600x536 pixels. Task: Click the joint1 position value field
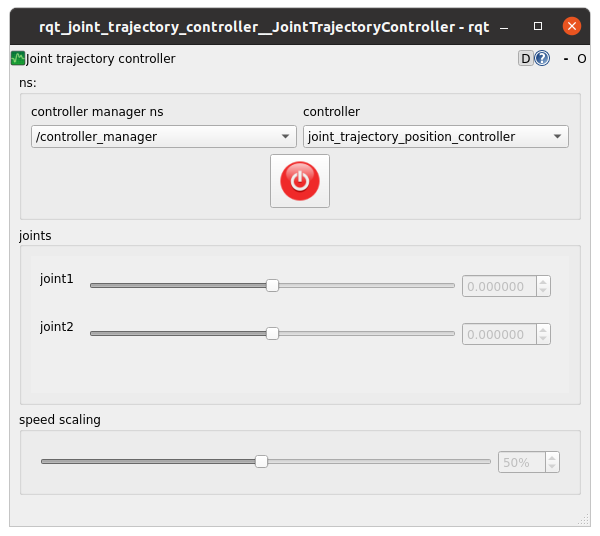pyautogui.click(x=497, y=286)
